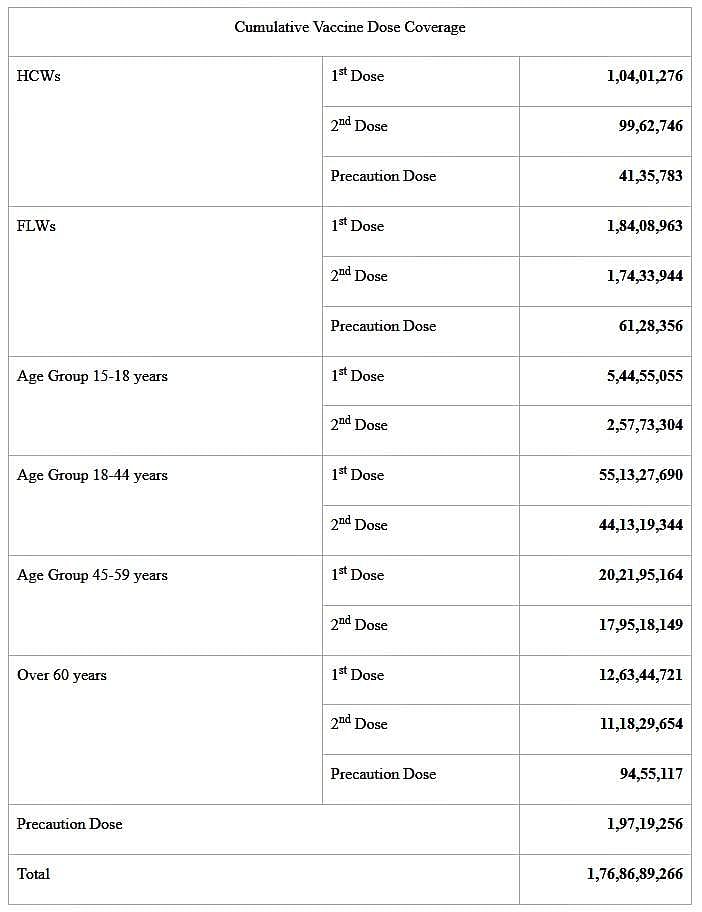Select the value 55,13,27,690
702x912 pixels.
(641, 475)
